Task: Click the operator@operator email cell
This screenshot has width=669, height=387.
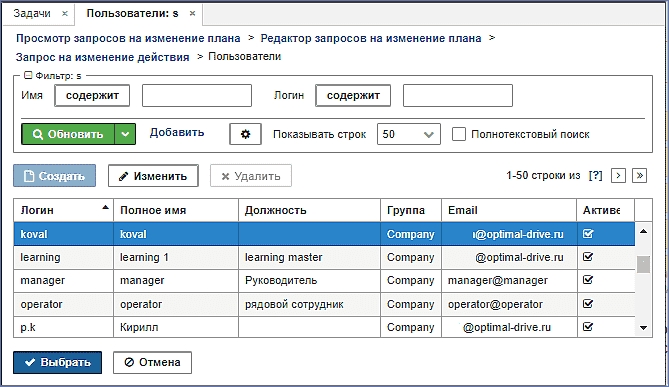Action: [509, 304]
